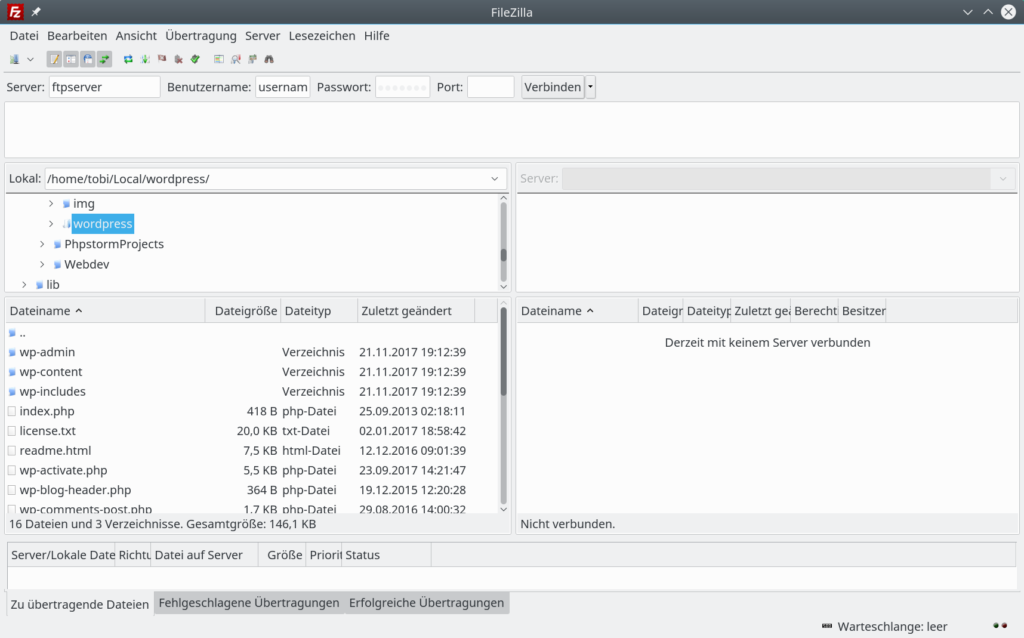Click the lib folder icon in the tree
Screen dimensions: 1024x638
point(39,285)
